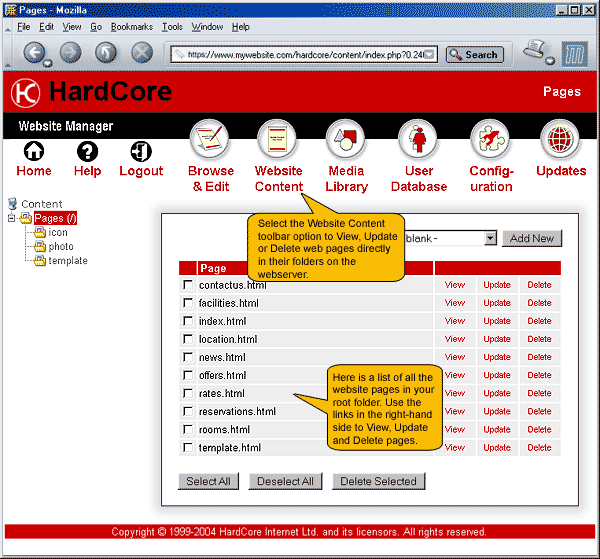Check the contactus.html checkbox
The image size is (600, 559).
pyautogui.click(x=188, y=285)
